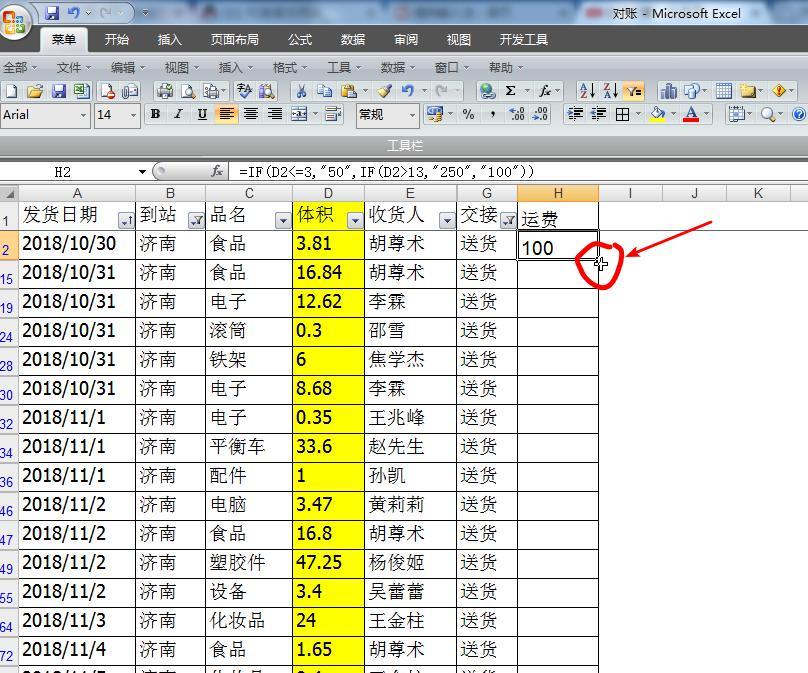Image resolution: width=808 pixels, height=673 pixels.
Task: Open the 编辑 classic menu
Action: click(x=127, y=68)
